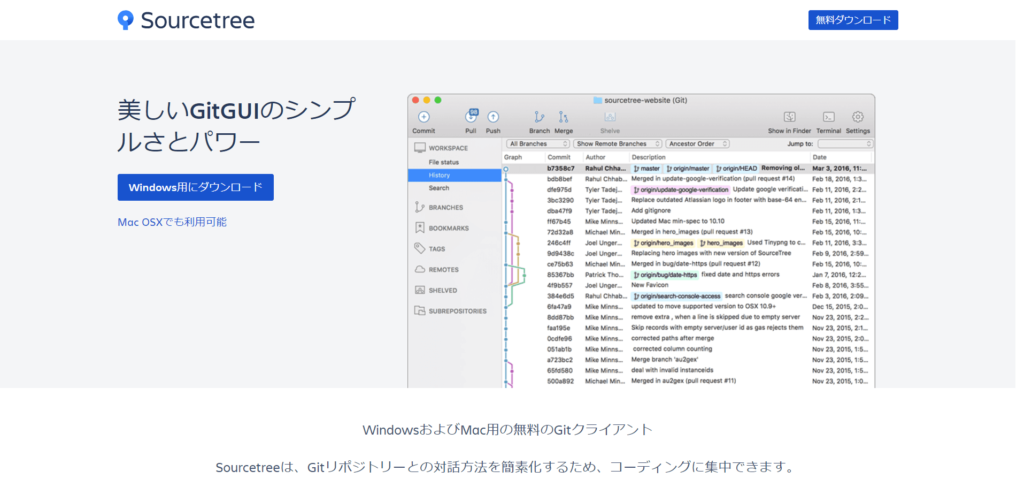The height and width of the screenshot is (479, 1024).
Task: Open the All Branches dropdown
Action: pyautogui.click(x=538, y=144)
